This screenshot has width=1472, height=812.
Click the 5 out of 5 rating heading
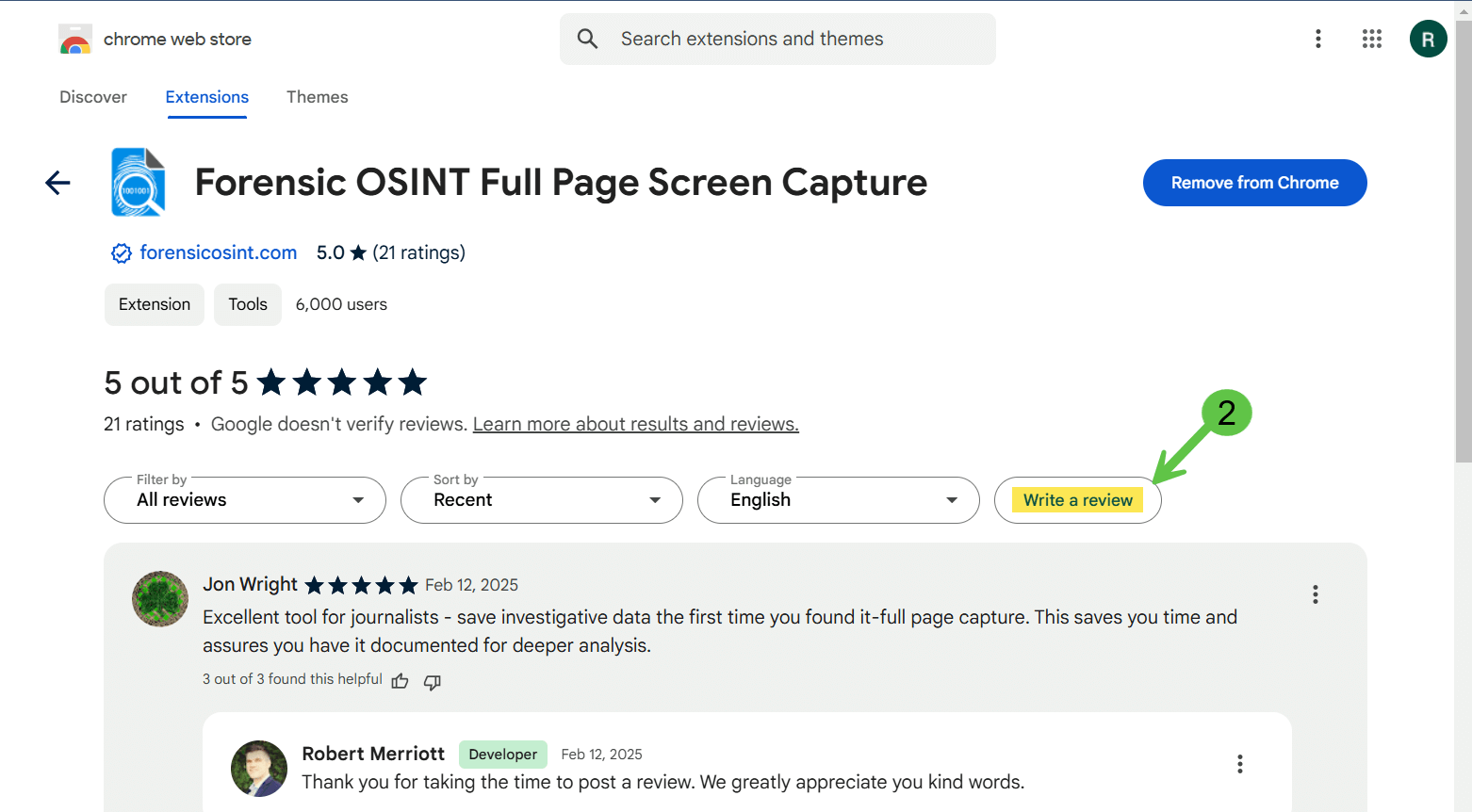[x=176, y=382]
